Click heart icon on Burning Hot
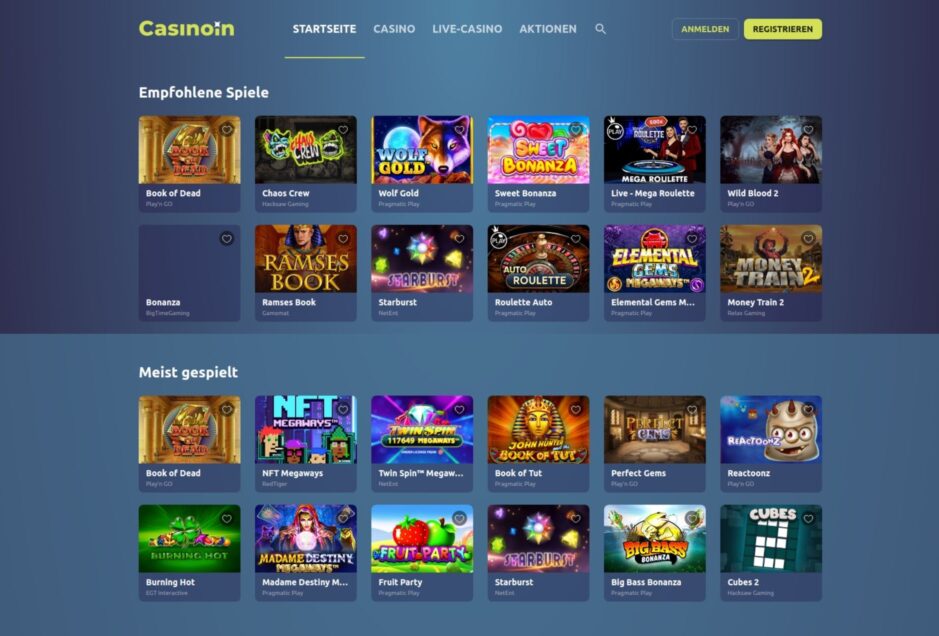This screenshot has height=636, width=939. tap(226, 519)
